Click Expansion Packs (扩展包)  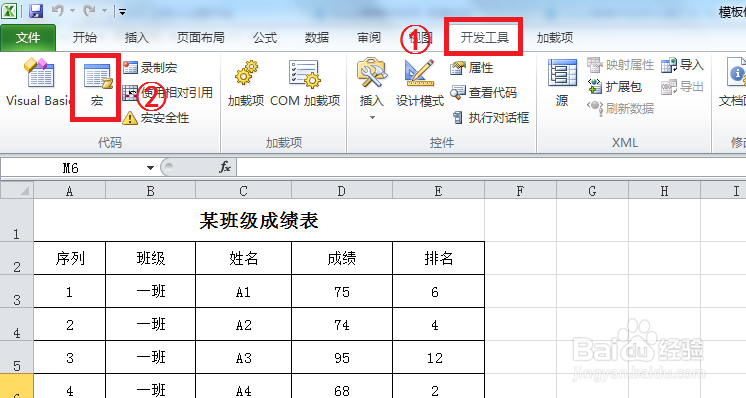point(615,87)
